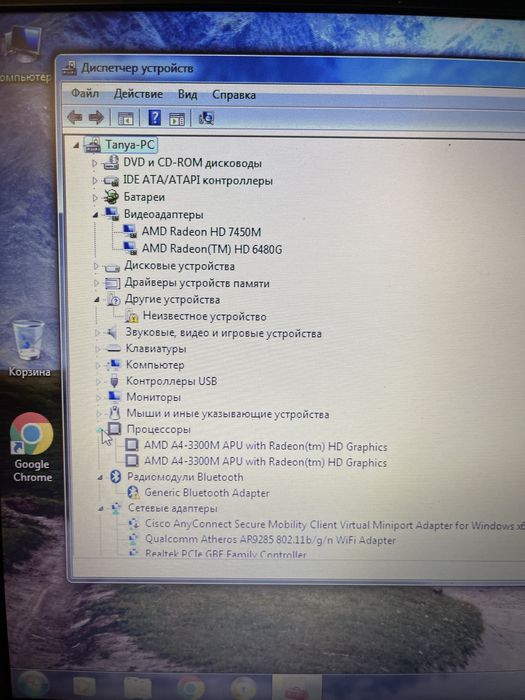
Task: Click the Неизвестное устройство warning icon
Action: point(132,317)
